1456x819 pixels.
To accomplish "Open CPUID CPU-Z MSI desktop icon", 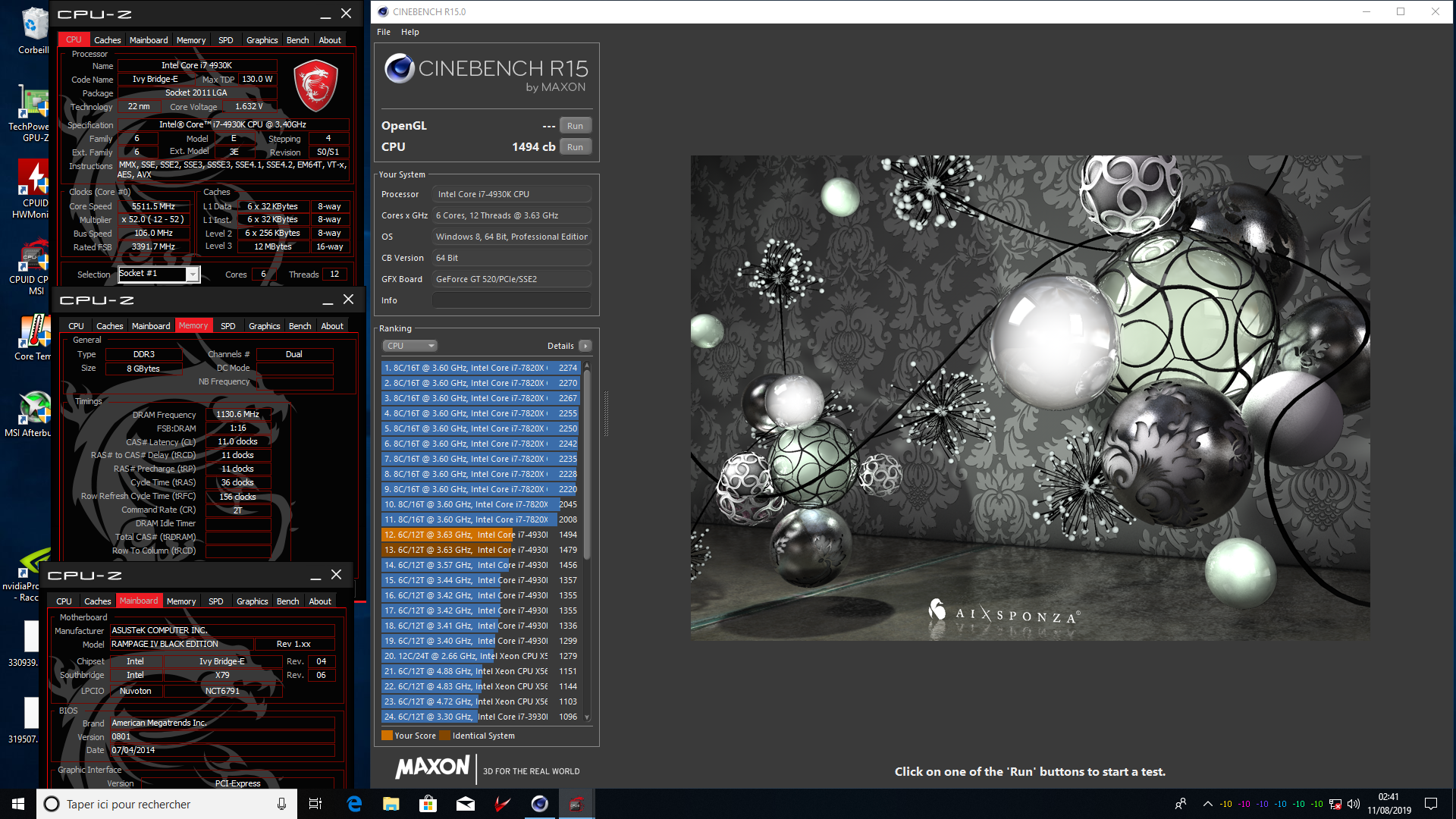I will pyautogui.click(x=33, y=267).
